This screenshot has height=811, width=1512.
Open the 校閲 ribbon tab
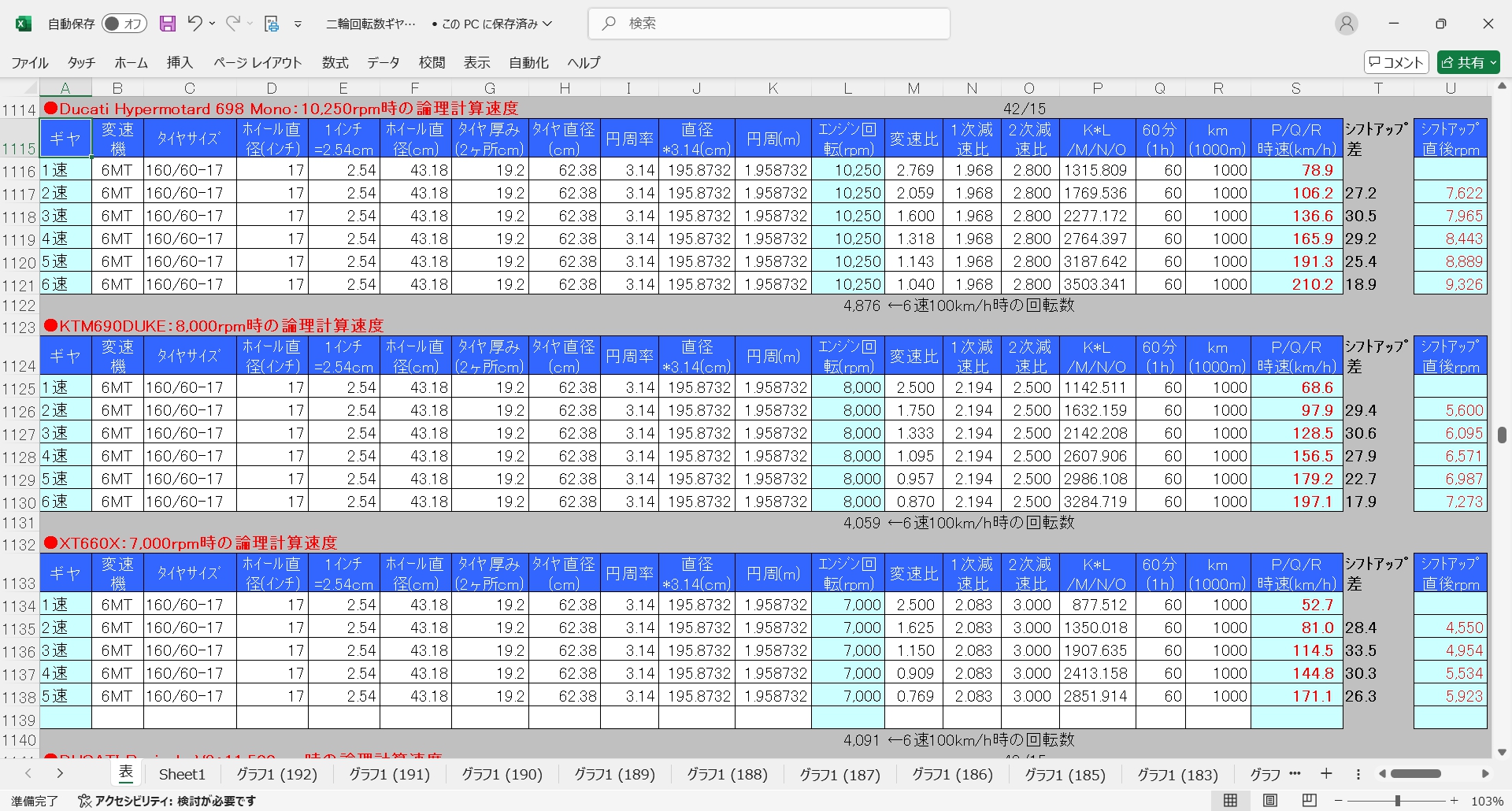[432, 62]
